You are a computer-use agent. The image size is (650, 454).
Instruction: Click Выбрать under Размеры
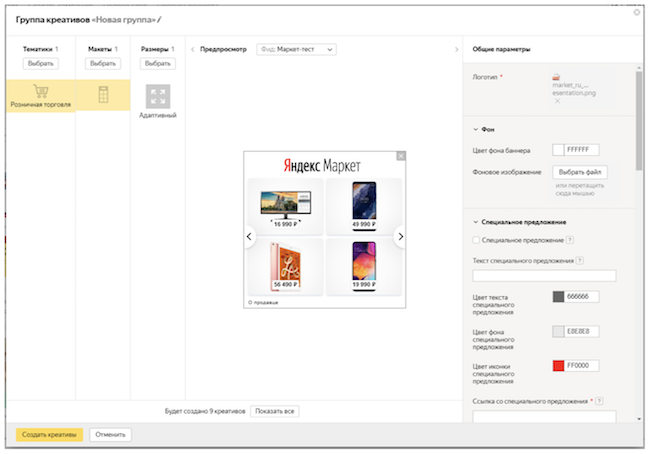point(158,63)
